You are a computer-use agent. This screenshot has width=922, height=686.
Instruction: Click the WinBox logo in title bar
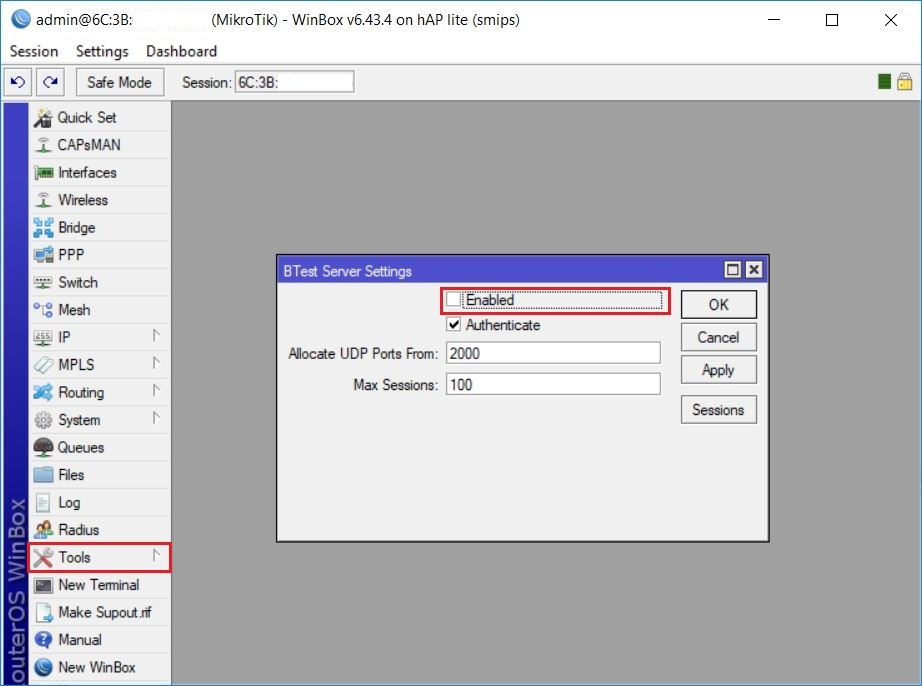21,19
